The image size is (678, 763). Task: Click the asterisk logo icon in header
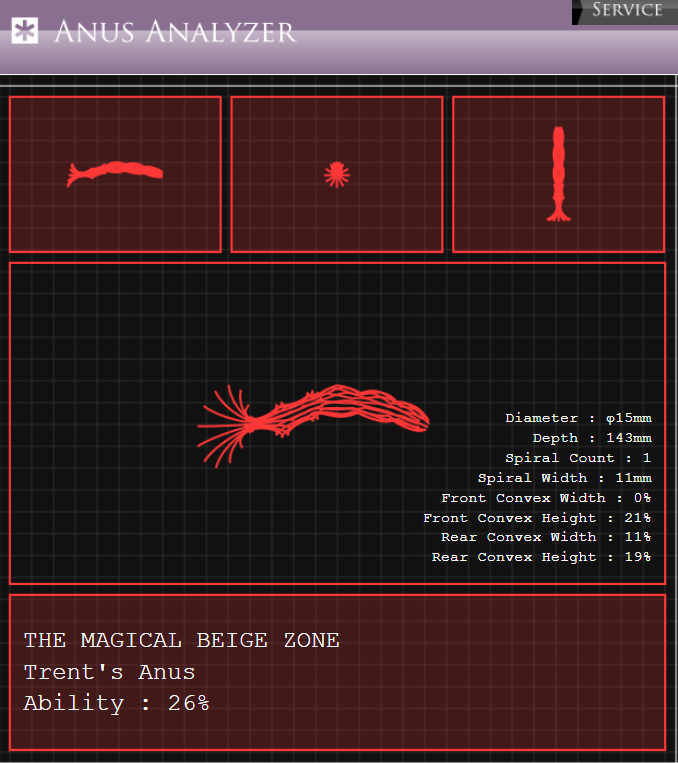(24, 31)
